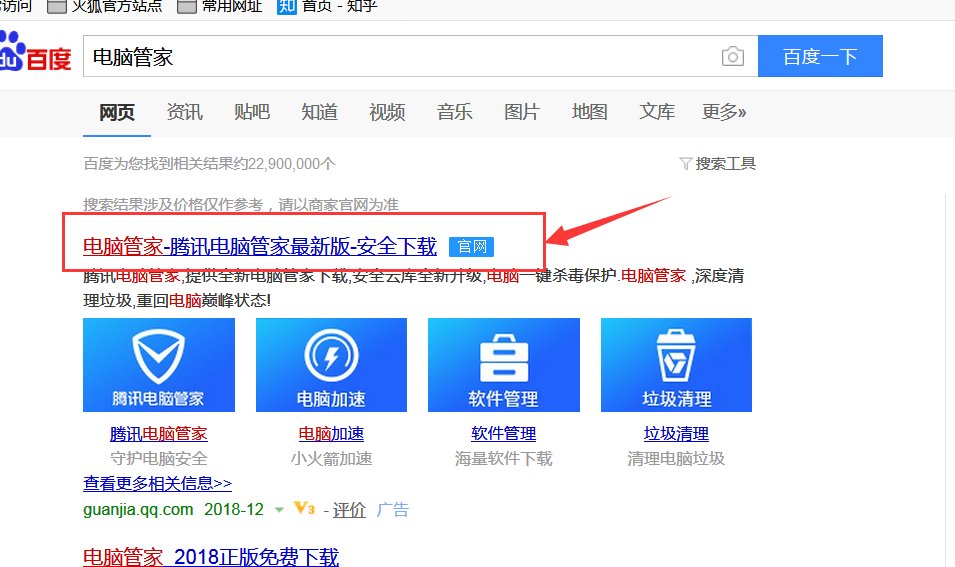Open the 评价 link
955x567 pixels.
pos(349,510)
